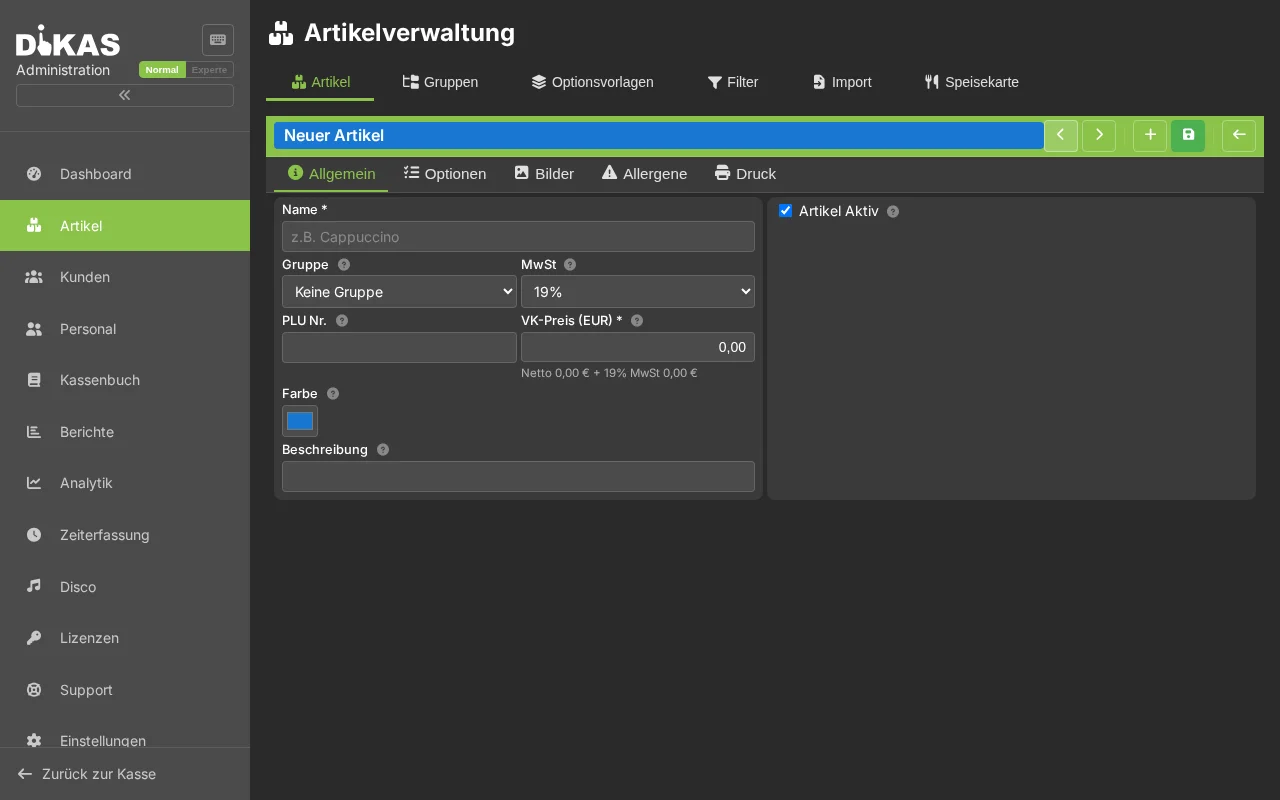The height and width of the screenshot is (800, 1280).
Task: Click the Support lifebuoy icon
Action: coord(34,690)
